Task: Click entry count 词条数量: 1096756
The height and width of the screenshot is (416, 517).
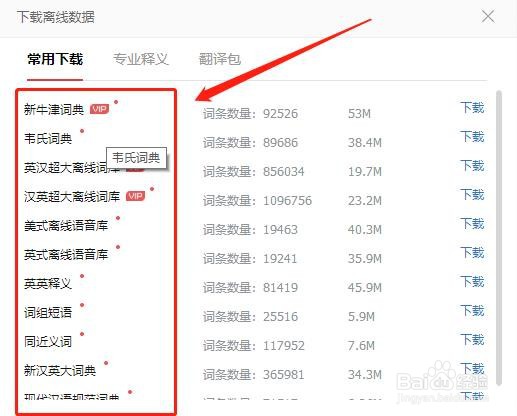Action: [x=257, y=201]
